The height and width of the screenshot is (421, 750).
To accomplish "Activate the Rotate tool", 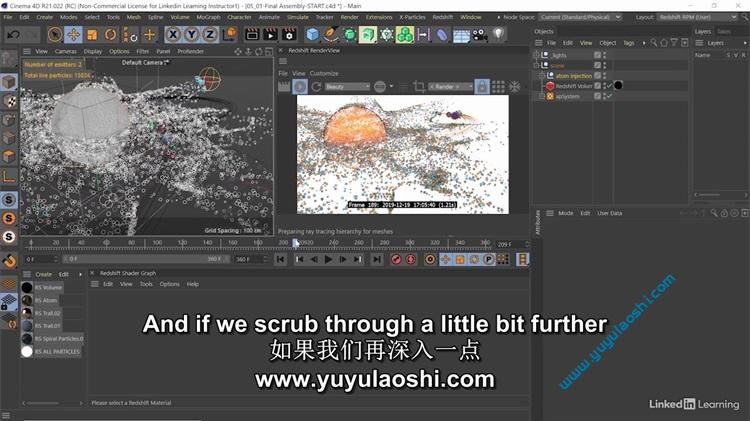I will pos(110,34).
